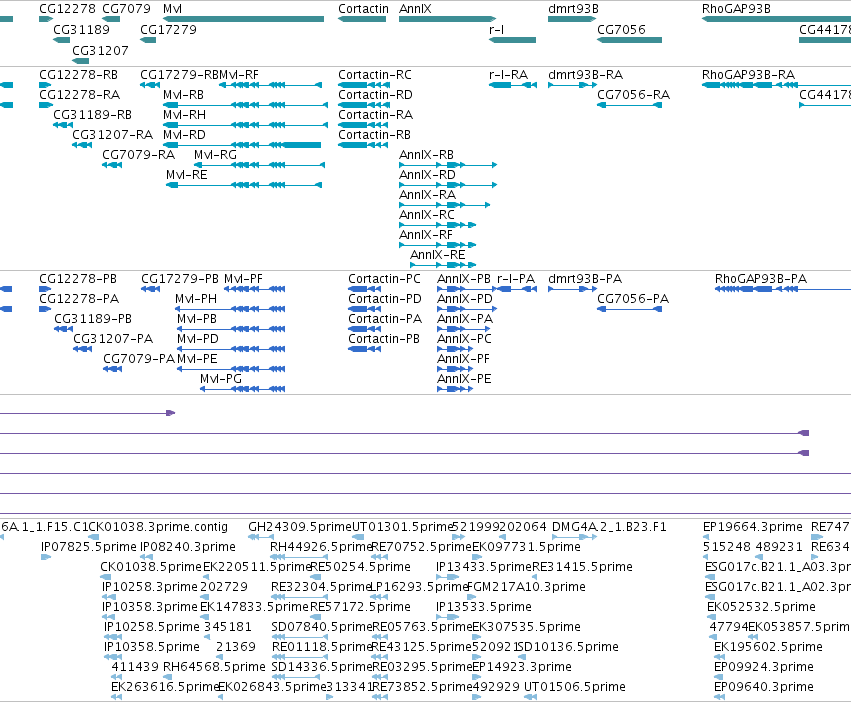Click the CG7056 gene label
The width and height of the screenshot is (851, 702).
(x=621, y=29)
